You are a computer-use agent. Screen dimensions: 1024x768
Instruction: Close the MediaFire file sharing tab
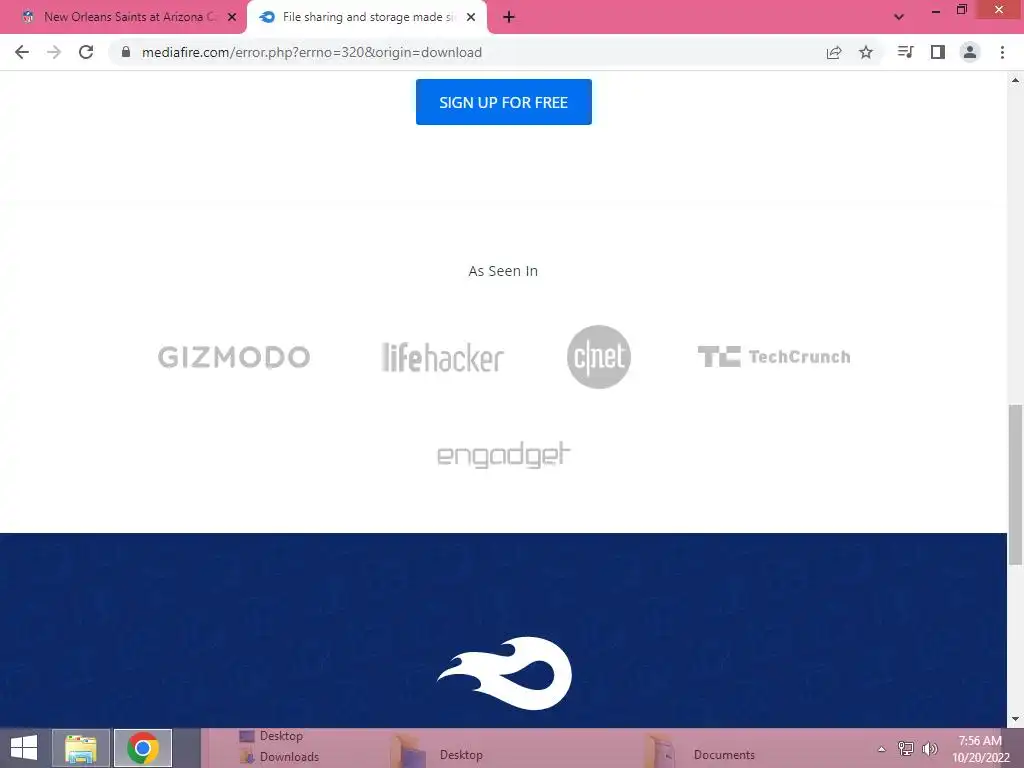[471, 17]
